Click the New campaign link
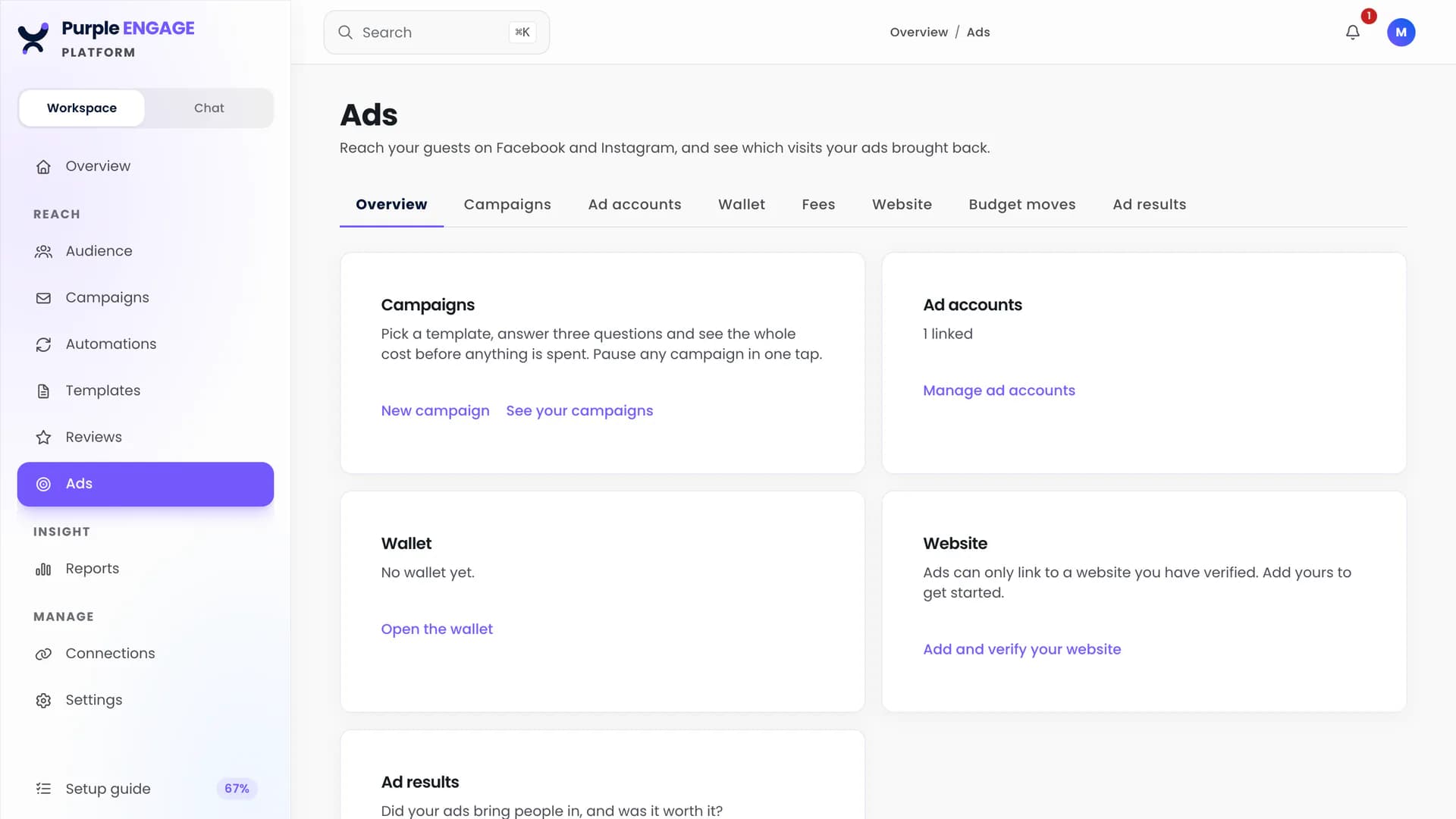1456x819 pixels. 435,411
